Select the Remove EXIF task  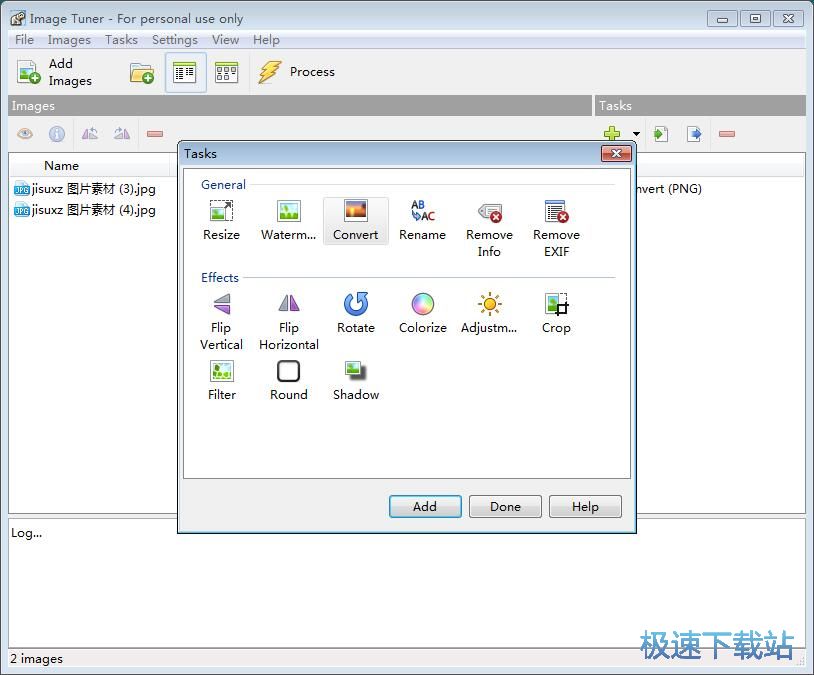click(556, 228)
